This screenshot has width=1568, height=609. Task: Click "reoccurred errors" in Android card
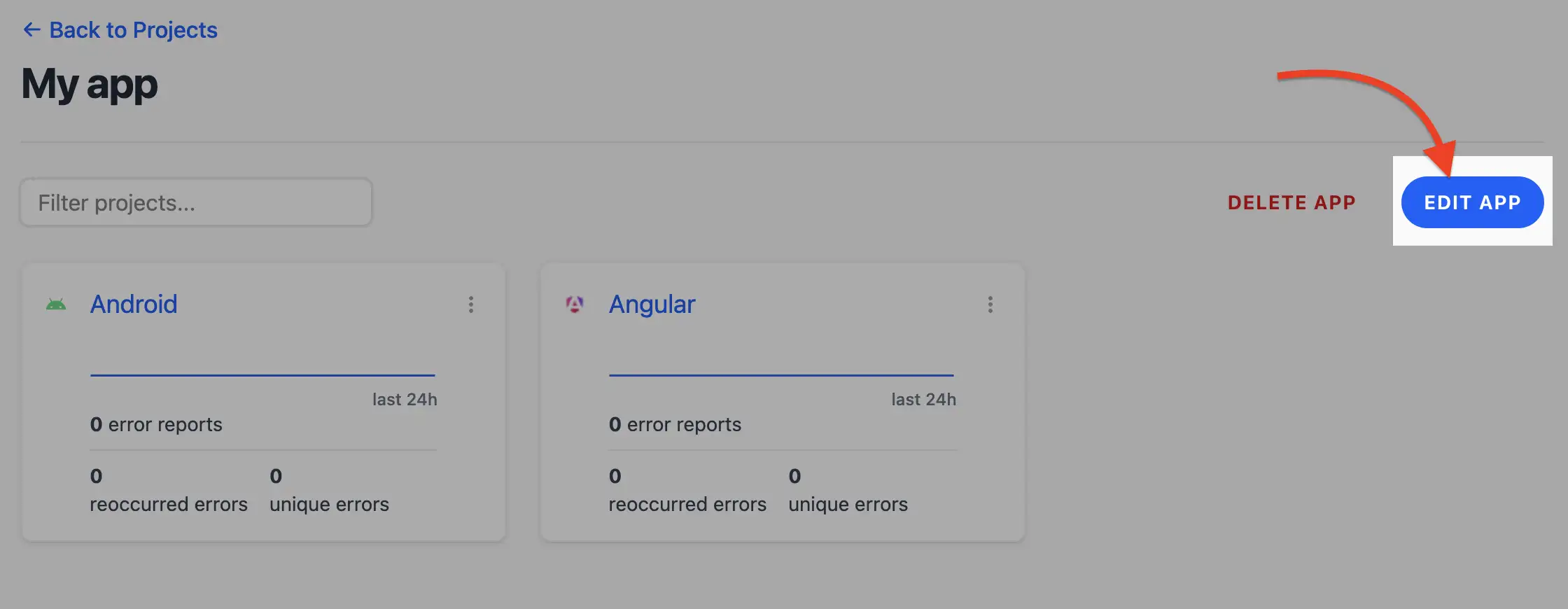169,504
